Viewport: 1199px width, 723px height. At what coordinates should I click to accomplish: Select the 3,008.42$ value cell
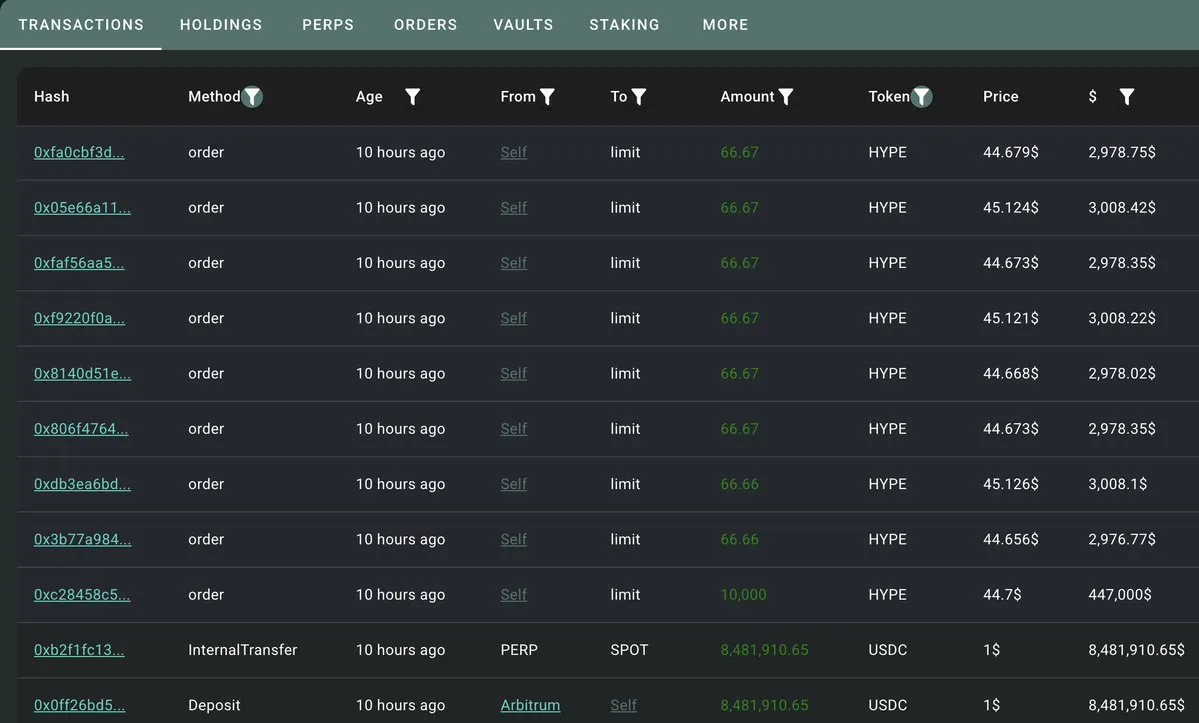1122,207
